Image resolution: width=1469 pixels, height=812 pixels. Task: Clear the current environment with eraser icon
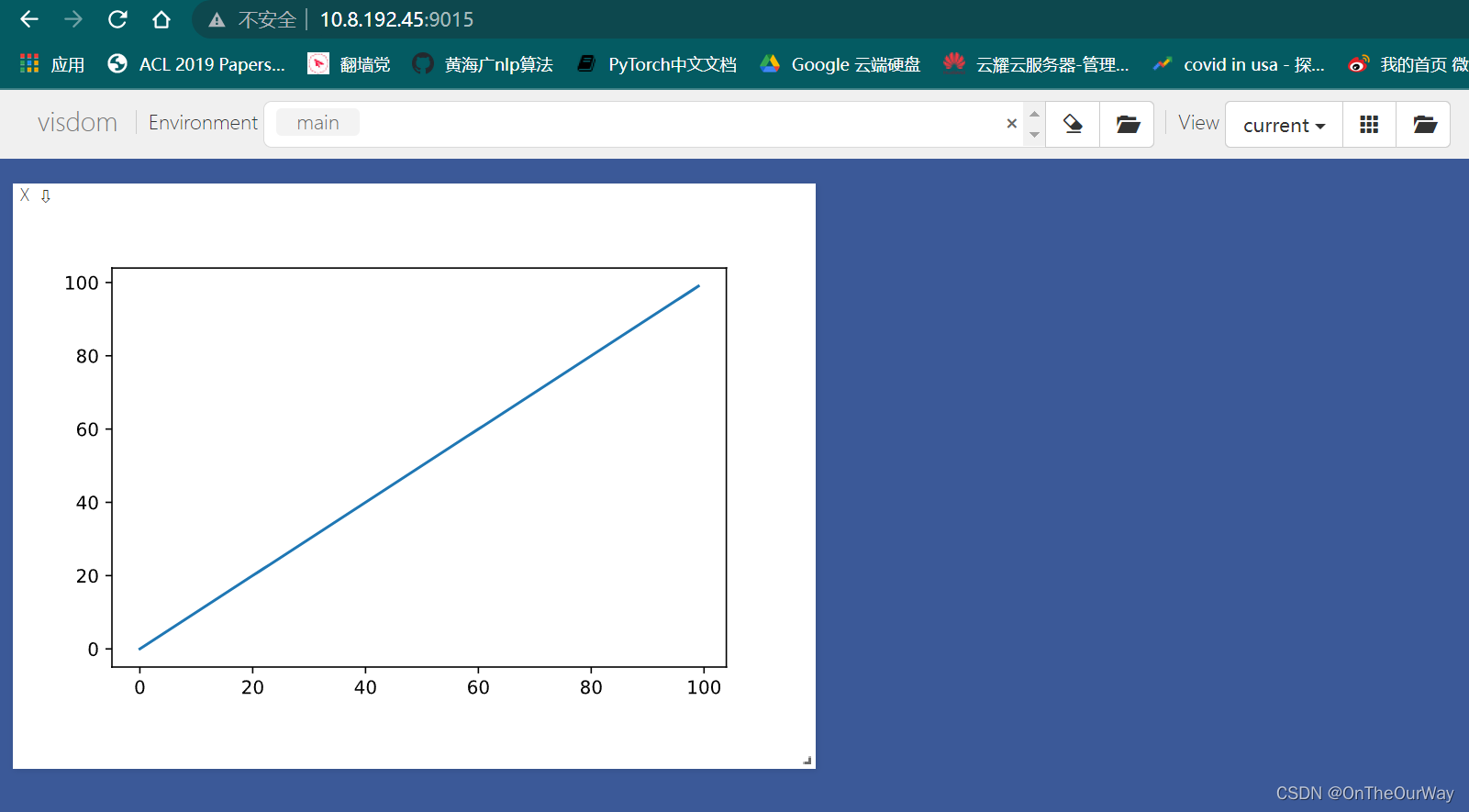1073,124
